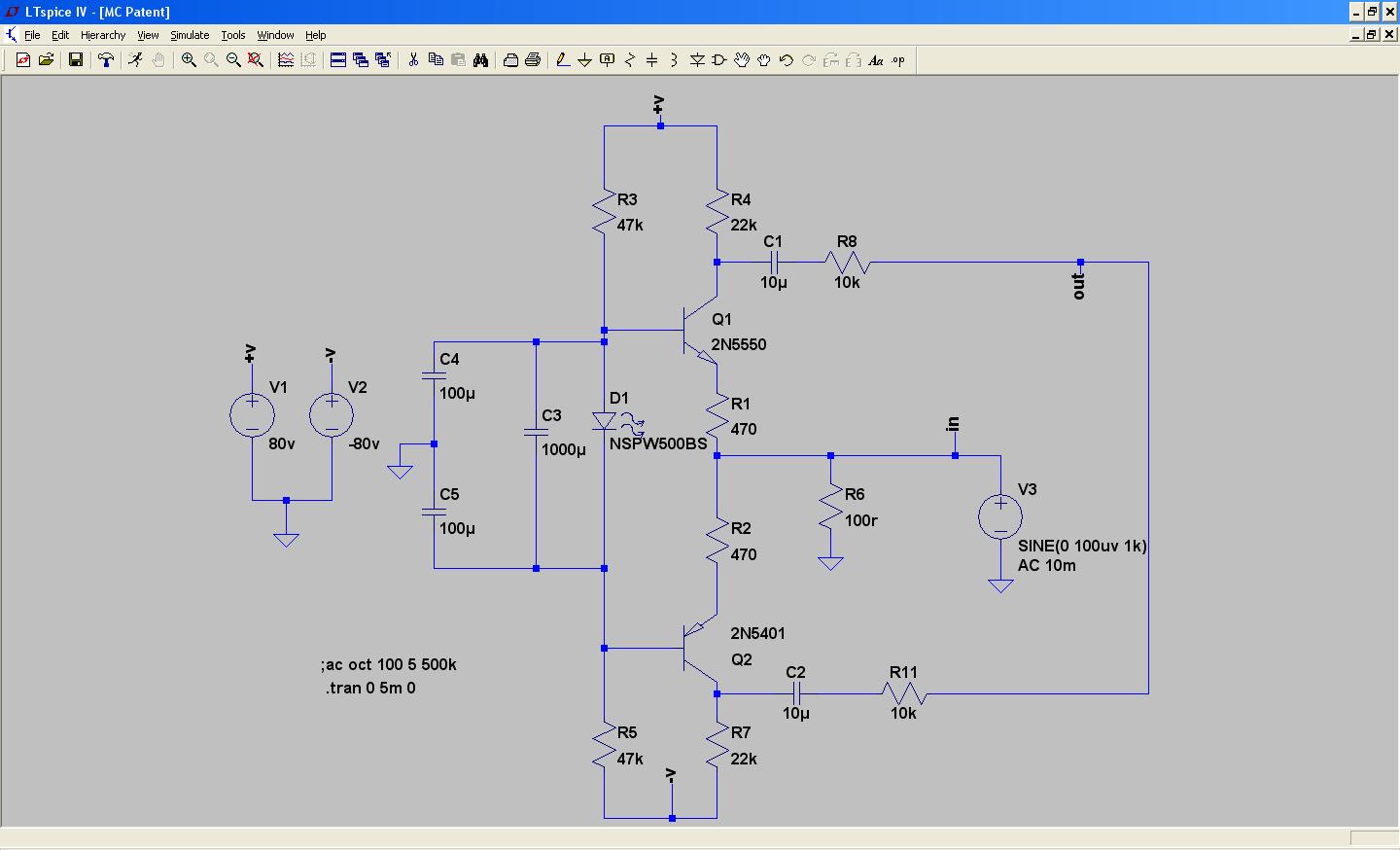Select the Draw Wire pencil tool
Image resolution: width=1400 pixels, height=850 pixels.
pos(562,60)
